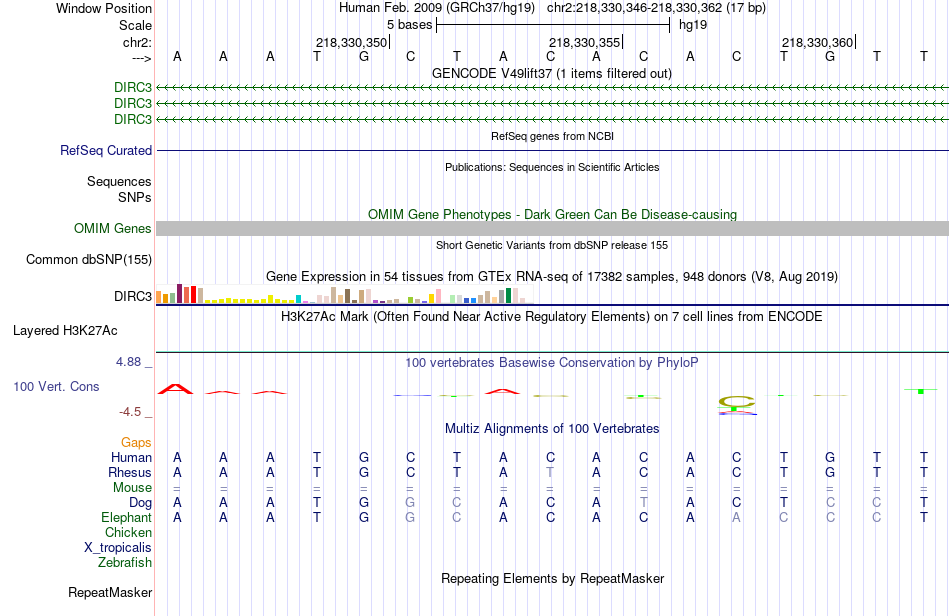The width and height of the screenshot is (950, 616).
Task: Click the '5 bases' scale bar label
Action: click(410, 25)
